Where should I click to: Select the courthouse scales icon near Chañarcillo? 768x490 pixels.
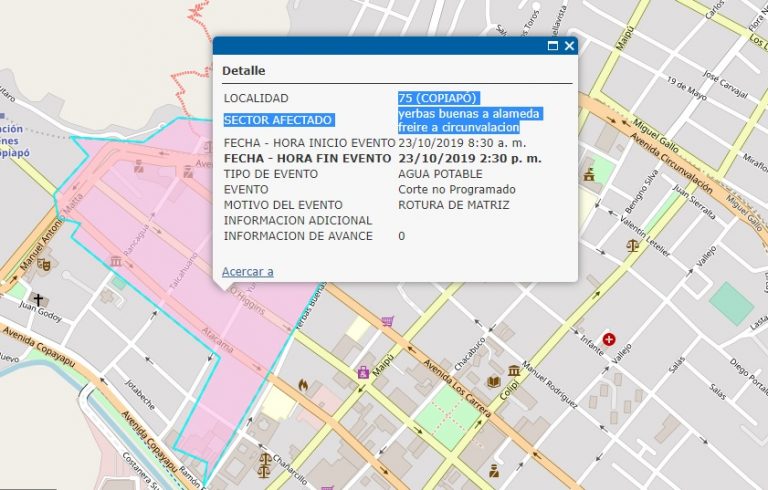(264, 461)
